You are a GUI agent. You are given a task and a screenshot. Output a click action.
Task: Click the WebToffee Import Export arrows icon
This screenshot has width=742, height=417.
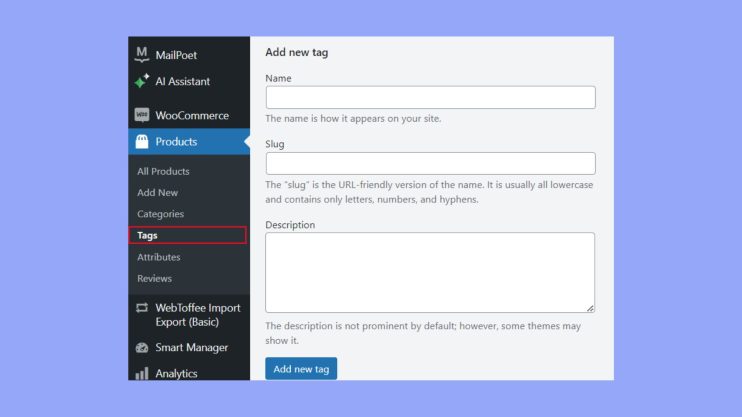(142, 308)
